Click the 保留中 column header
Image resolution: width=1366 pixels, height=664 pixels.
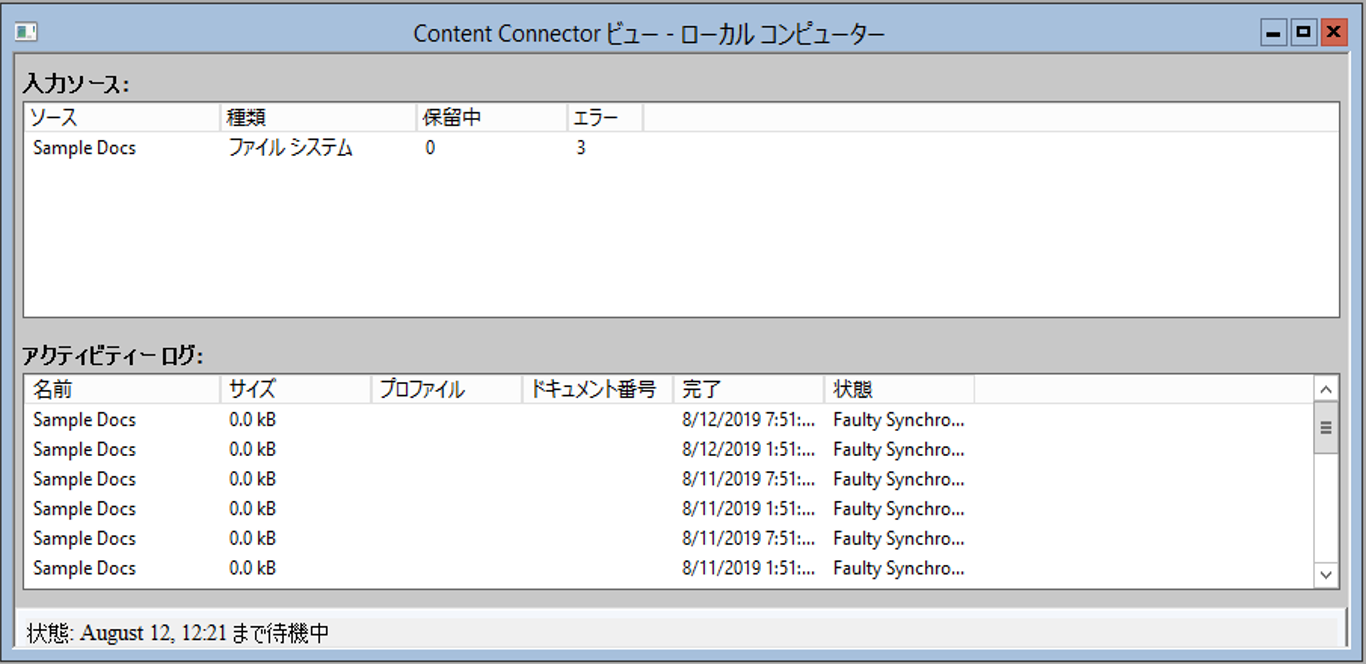point(491,117)
